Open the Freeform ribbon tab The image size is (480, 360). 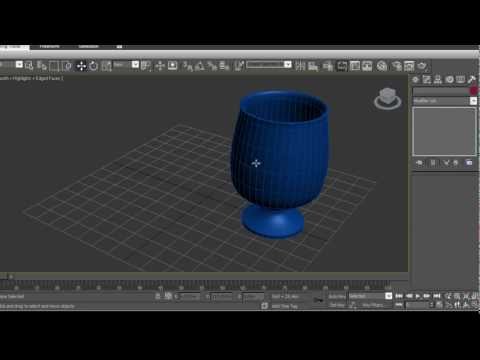[x=50, y=46]
